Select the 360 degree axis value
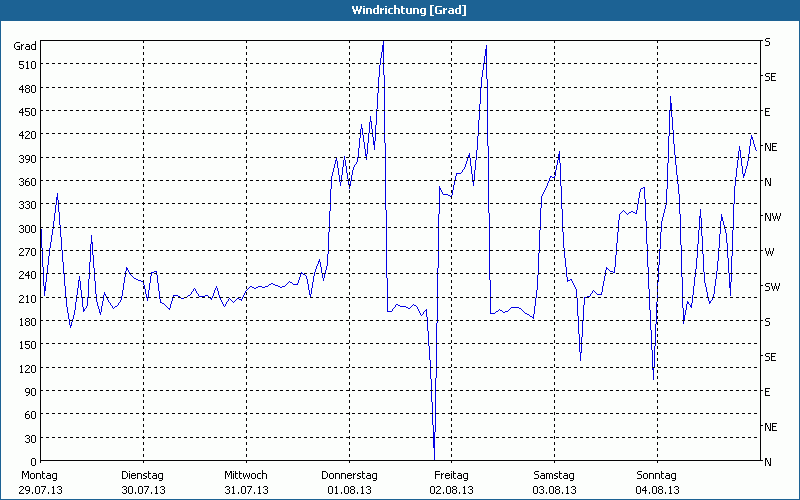Image resolution: width=800 pixels, height=500 pixels. 27,182
